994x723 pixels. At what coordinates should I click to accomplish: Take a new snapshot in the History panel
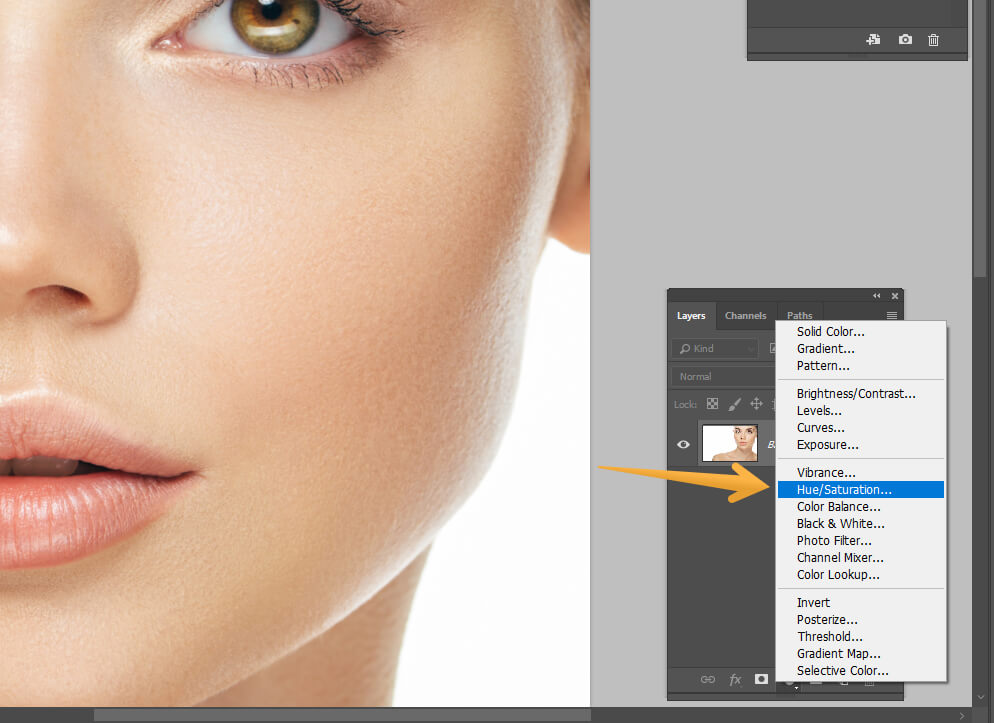pyautogui.click(x=905, y=39)
